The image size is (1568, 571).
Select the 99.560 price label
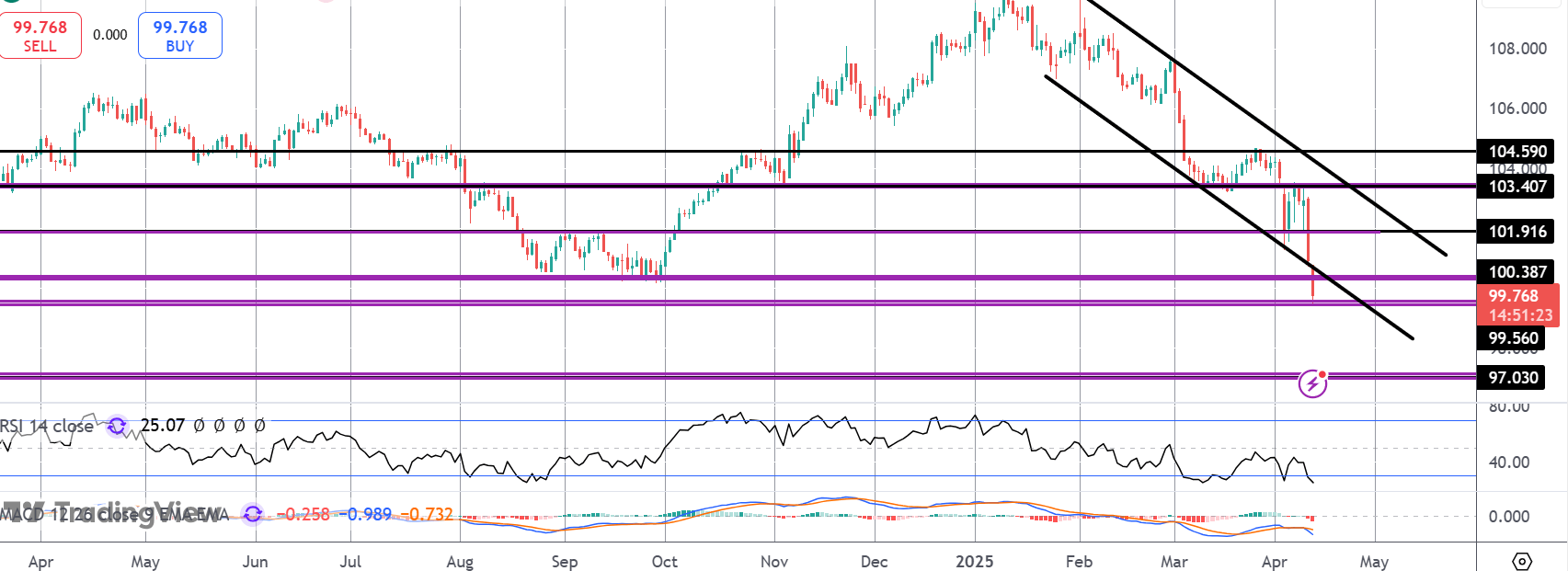point(1513,338)
